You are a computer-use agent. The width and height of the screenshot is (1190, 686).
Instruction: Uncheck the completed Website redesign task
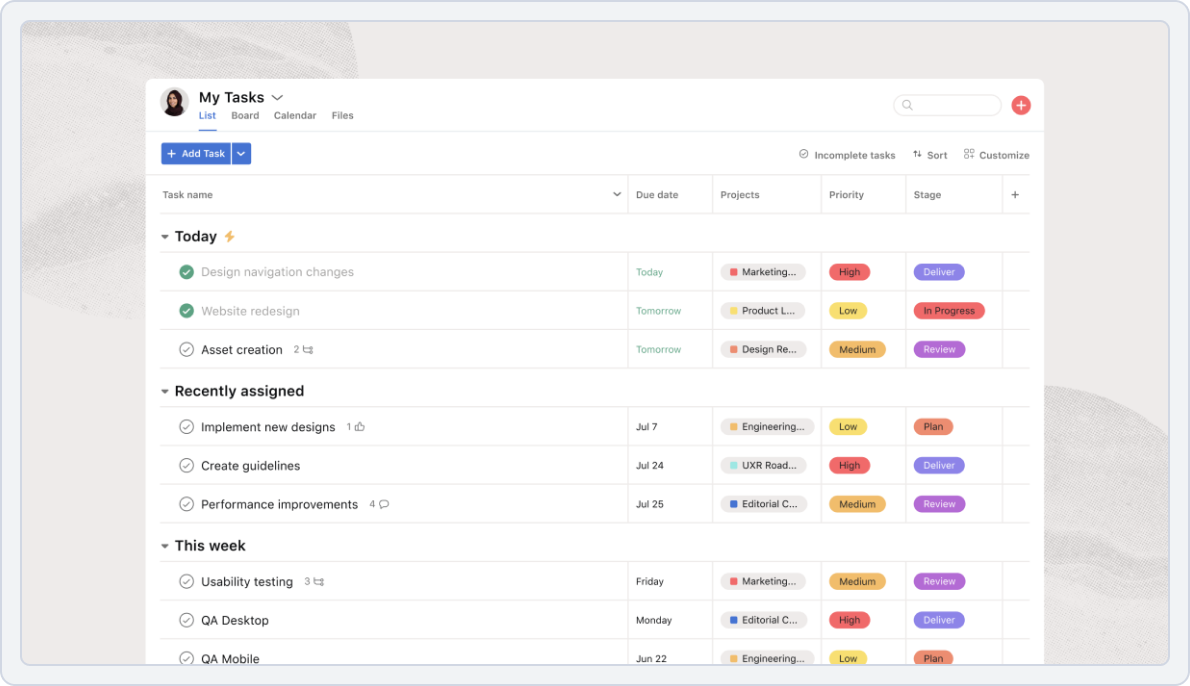click(187, 310)
